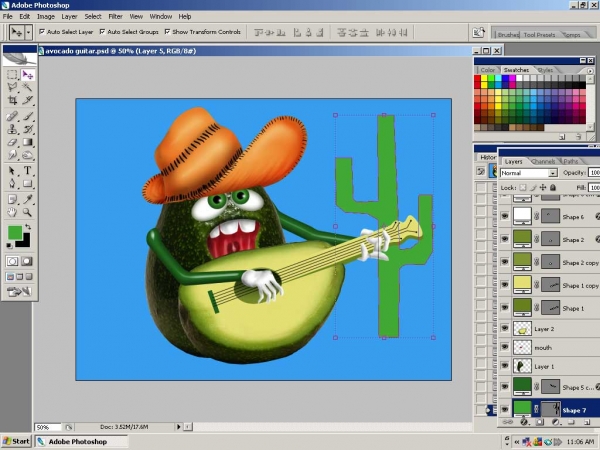The height and width of the screenshot is (450, 600).
Task: Add layer style at Layers panel bottom
Action: pos(524,422)
